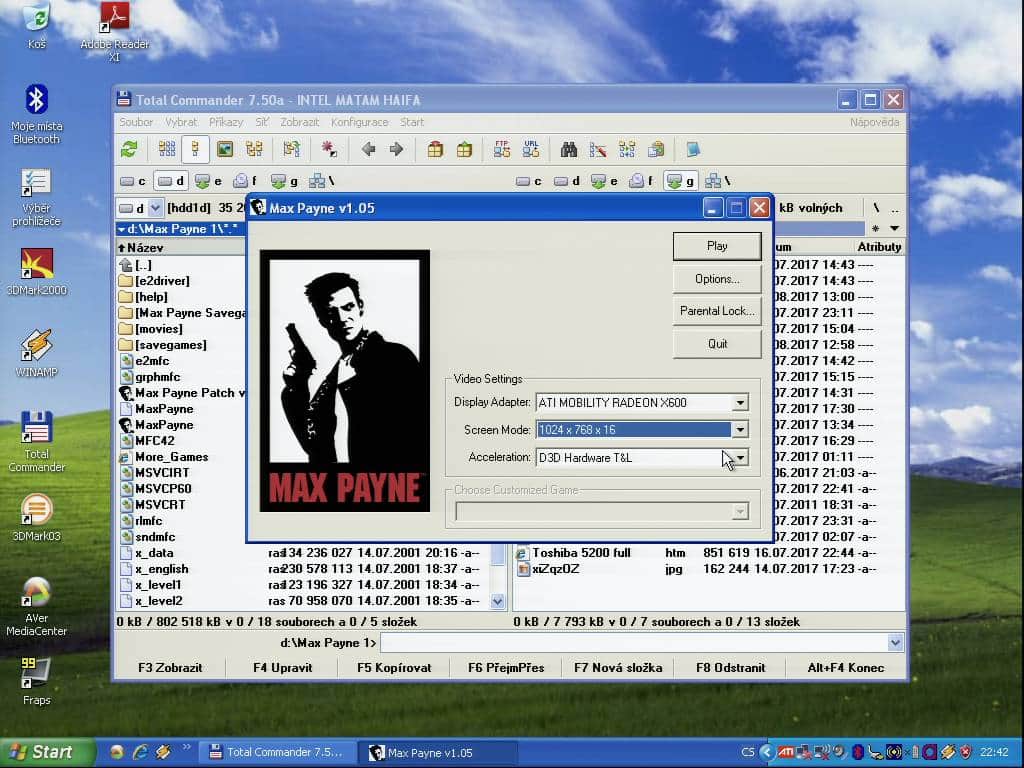This screenshot has width=1024, height=768.
Task: Click the Parental Lock... button
Action: (x=717, y=311)
